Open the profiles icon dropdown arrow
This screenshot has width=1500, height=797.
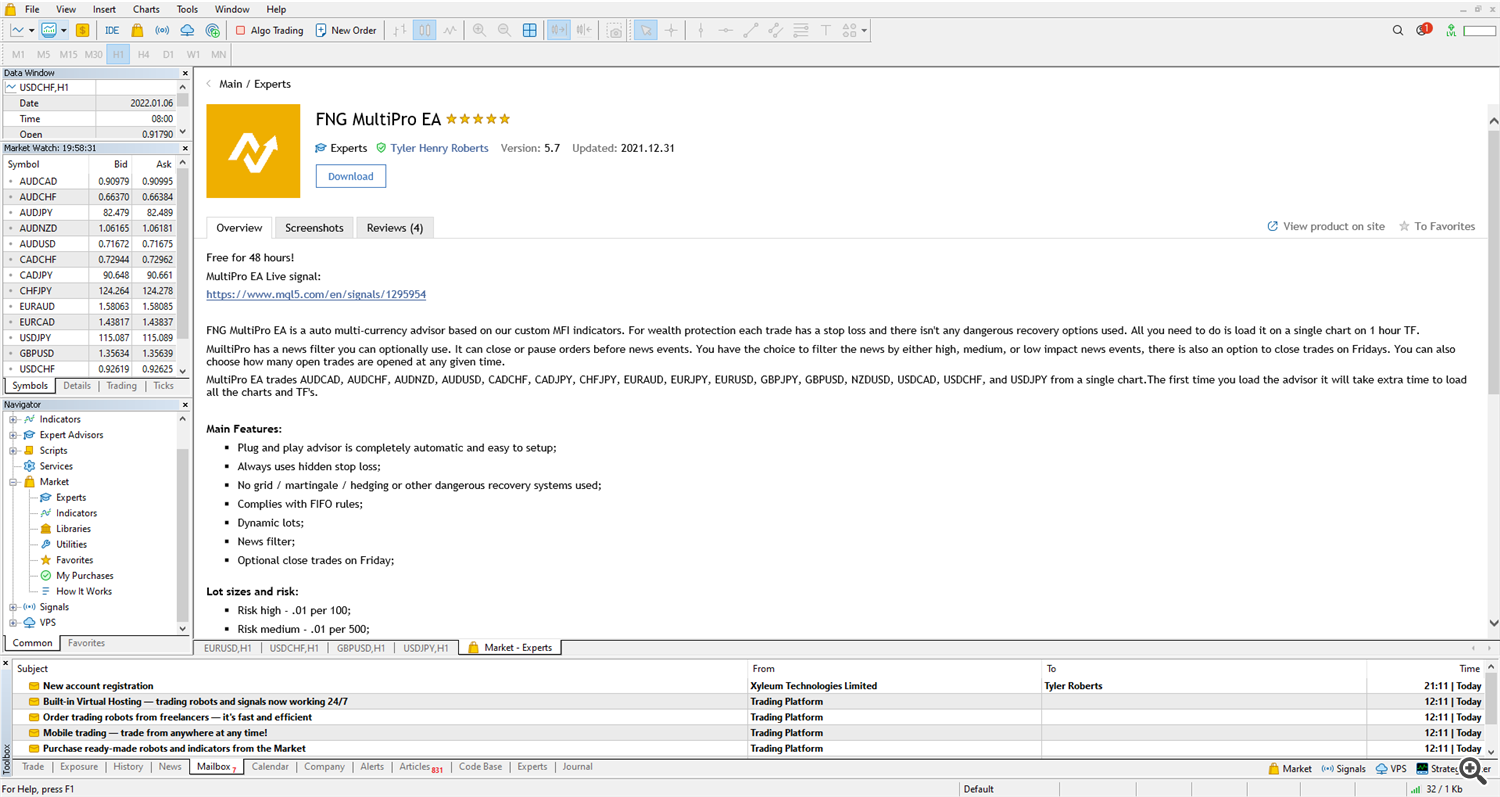63,30
